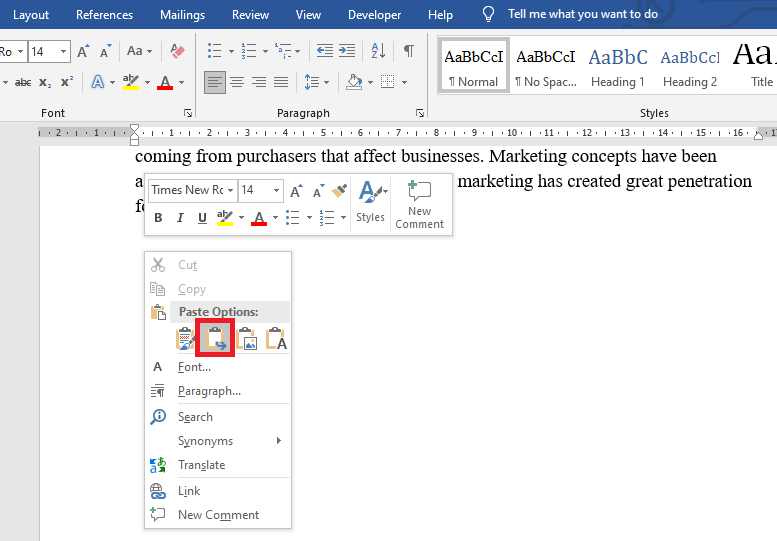
Task: Choose Picture paste option
Action: tap(246, 339)
